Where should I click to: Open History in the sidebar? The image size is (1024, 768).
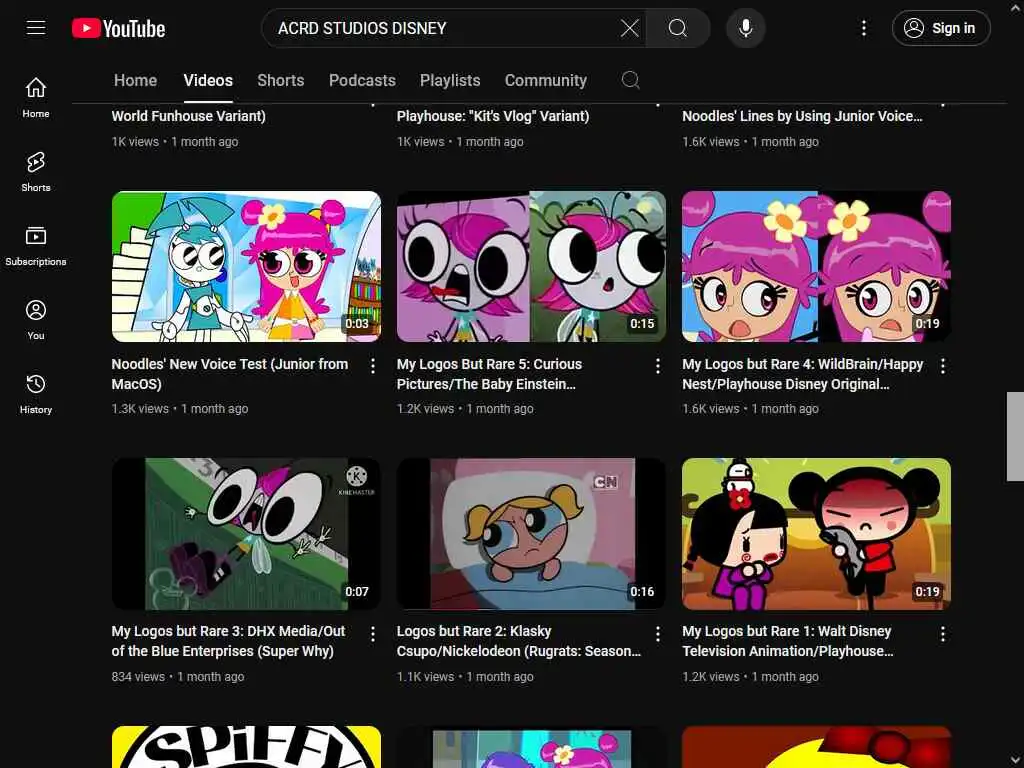point(36,393)
